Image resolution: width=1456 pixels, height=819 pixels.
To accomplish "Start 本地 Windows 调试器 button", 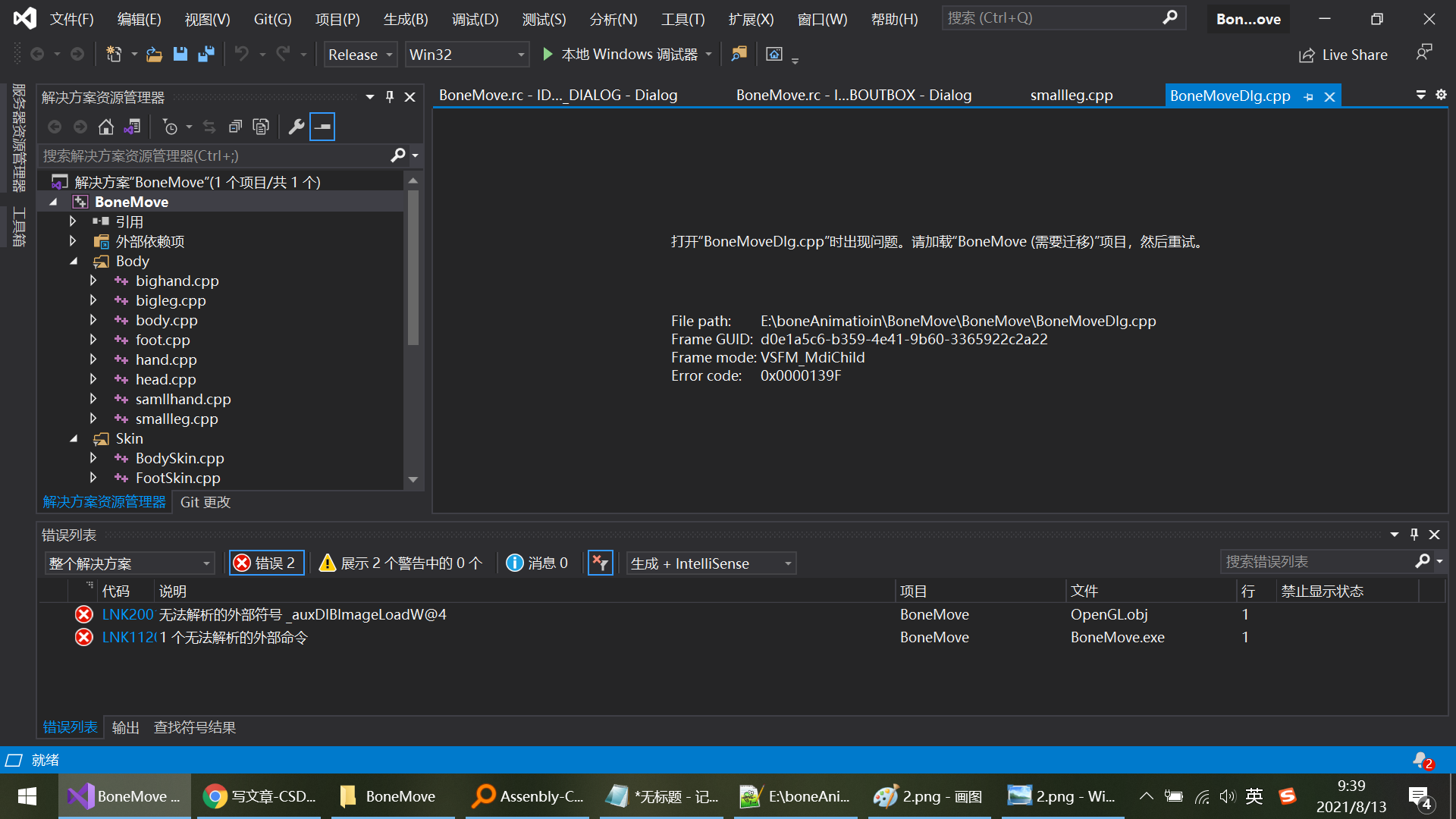I will pos(620,54).
